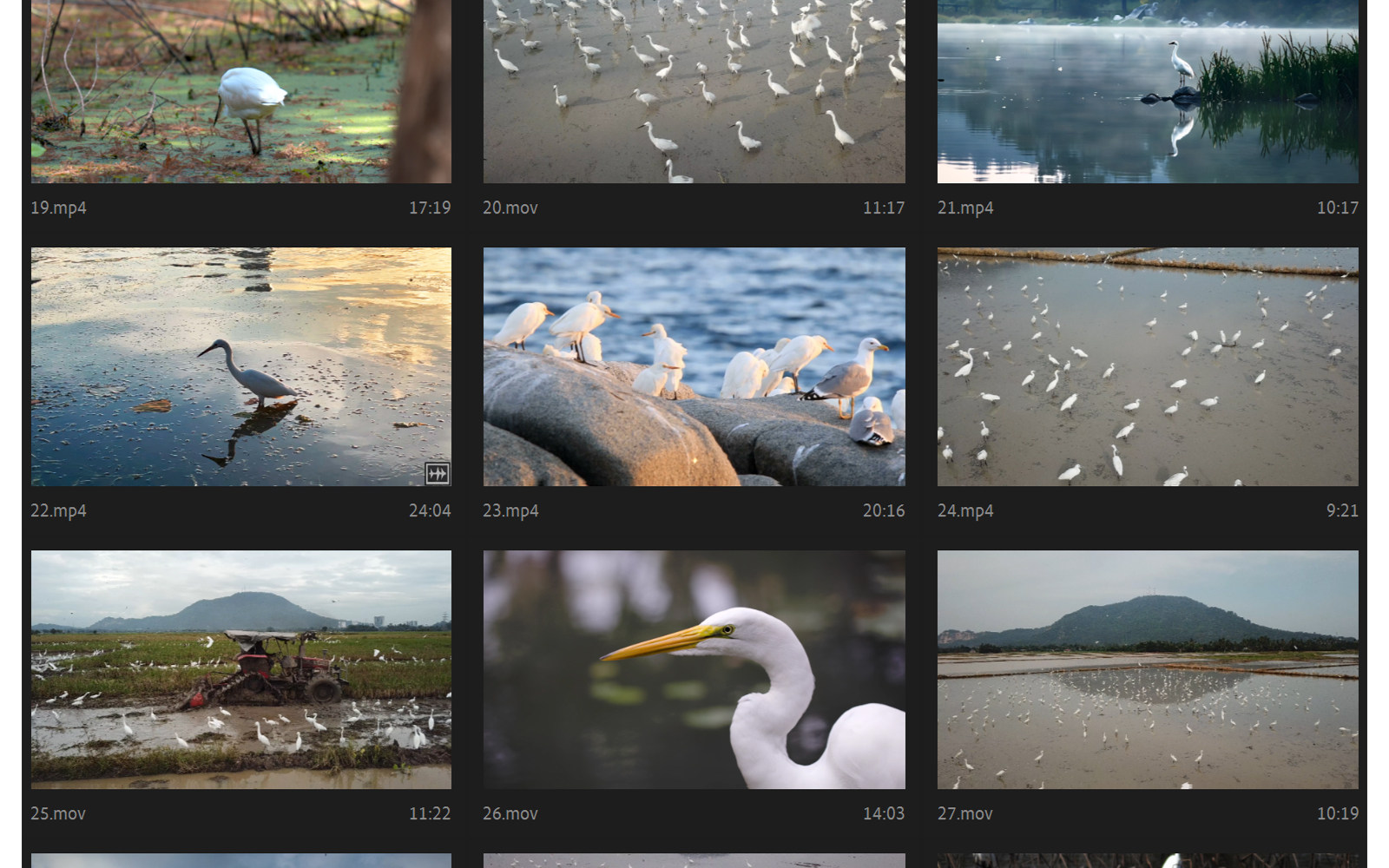Select the 23.mp4 birds on rocks thumbnail

click(694, 367)
